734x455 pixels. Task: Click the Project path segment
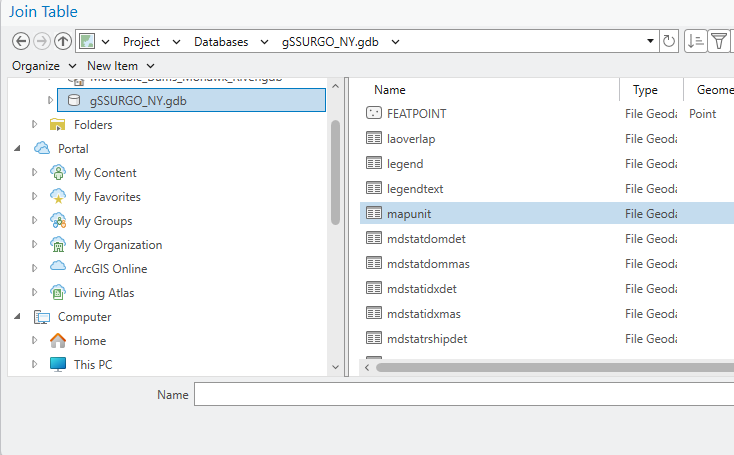(141, 42)
